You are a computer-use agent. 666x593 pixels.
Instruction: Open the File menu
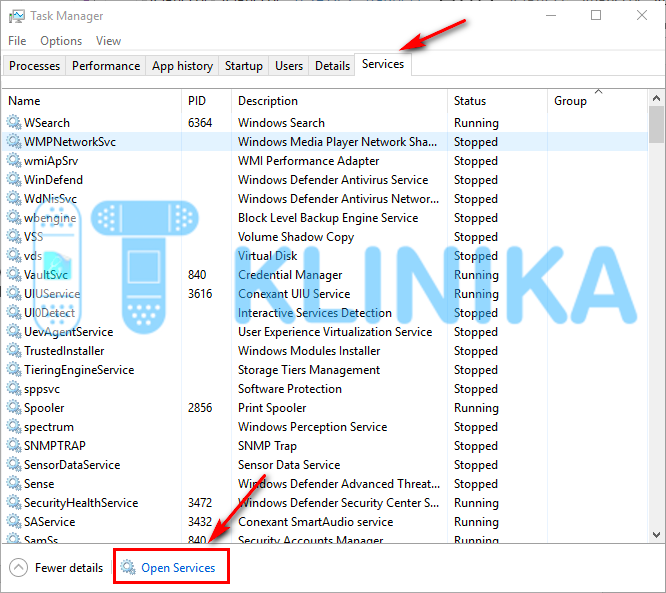17,41
